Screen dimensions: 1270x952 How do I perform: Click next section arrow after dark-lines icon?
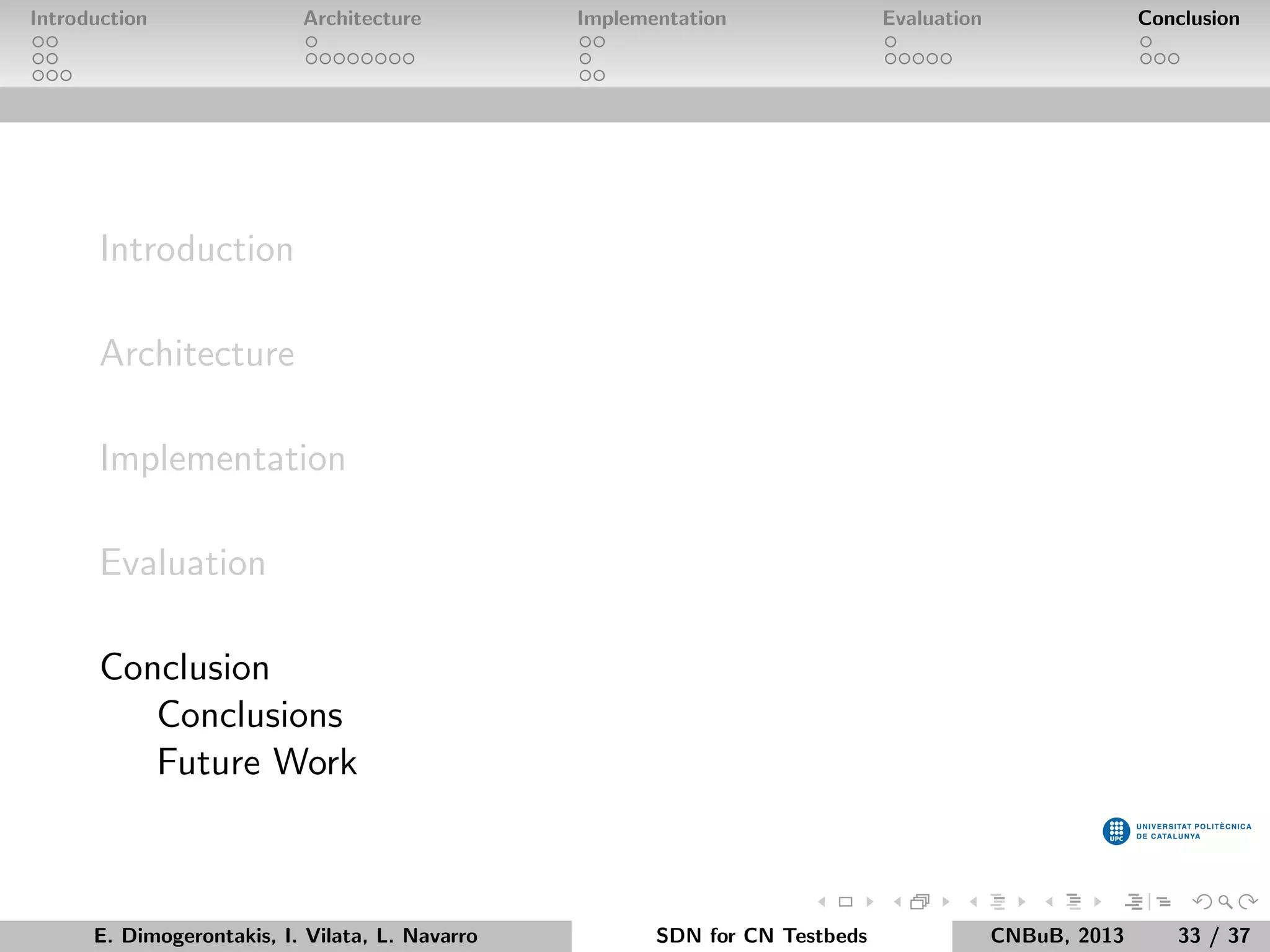1098,902
